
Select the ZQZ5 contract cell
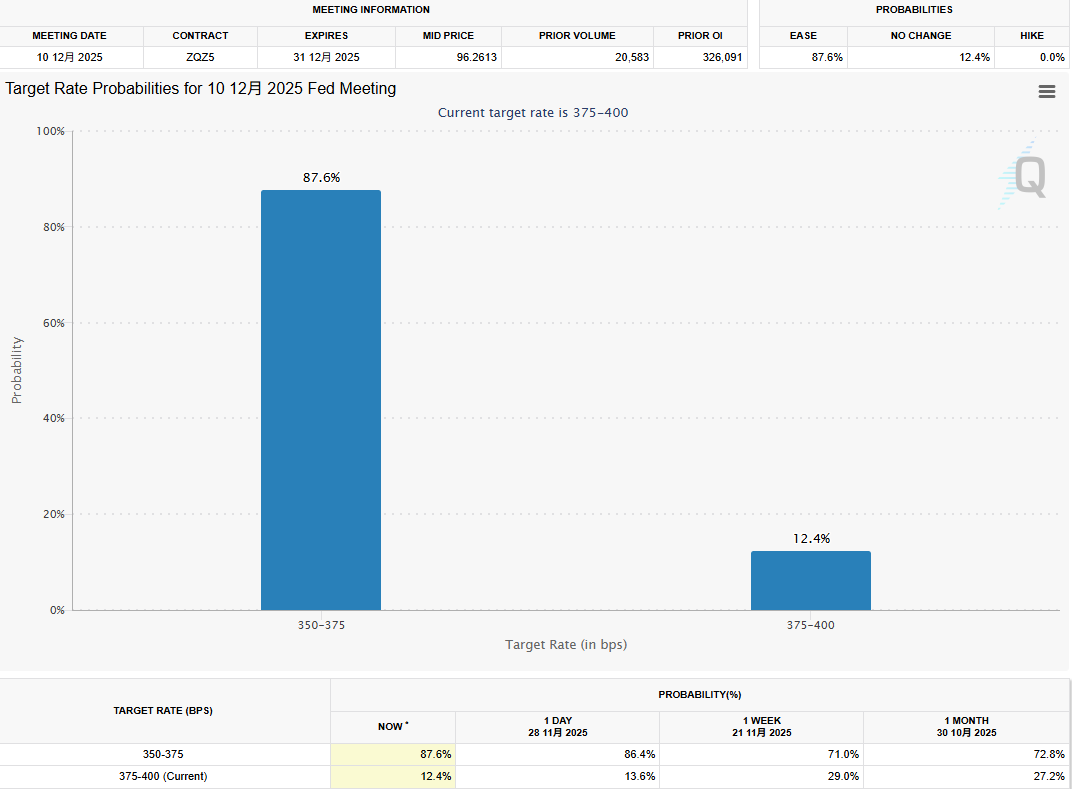tap(200, 58)
